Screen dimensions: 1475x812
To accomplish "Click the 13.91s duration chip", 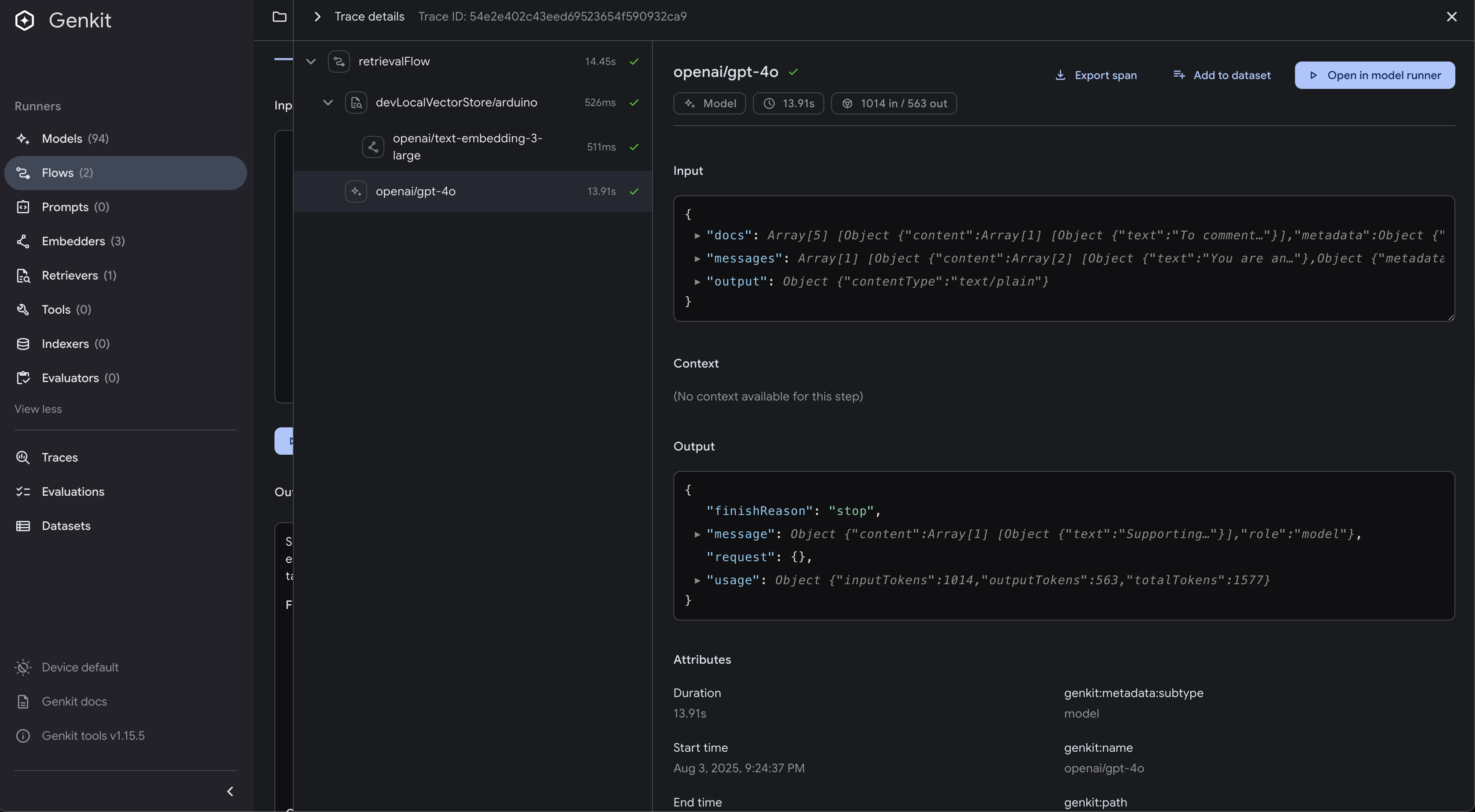I will (x=788, y=103).
